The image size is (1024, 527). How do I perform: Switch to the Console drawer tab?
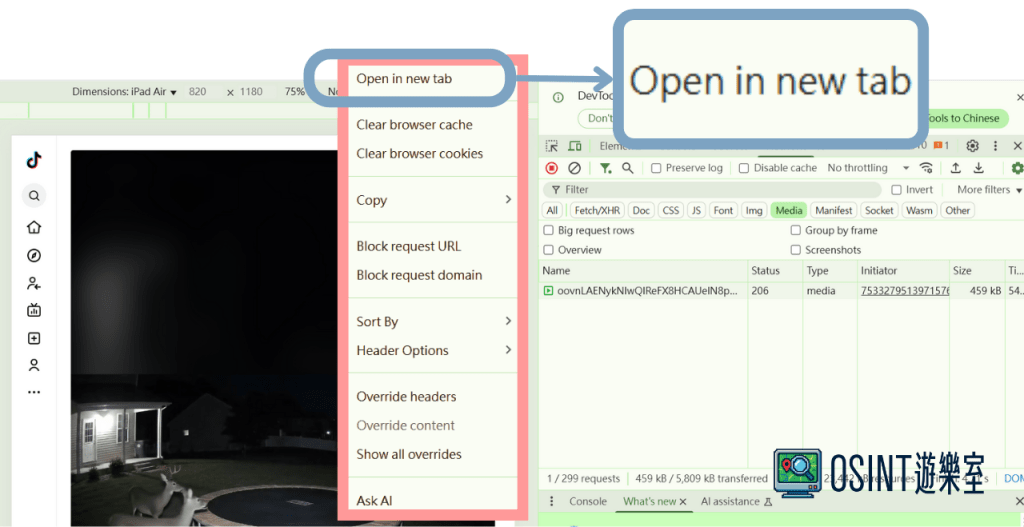coord(587,501)
